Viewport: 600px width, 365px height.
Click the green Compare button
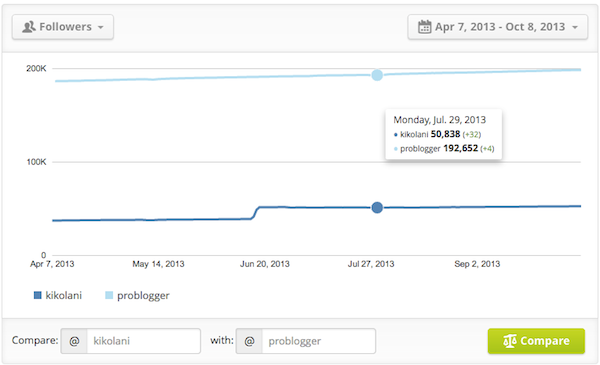coord(536,341)
